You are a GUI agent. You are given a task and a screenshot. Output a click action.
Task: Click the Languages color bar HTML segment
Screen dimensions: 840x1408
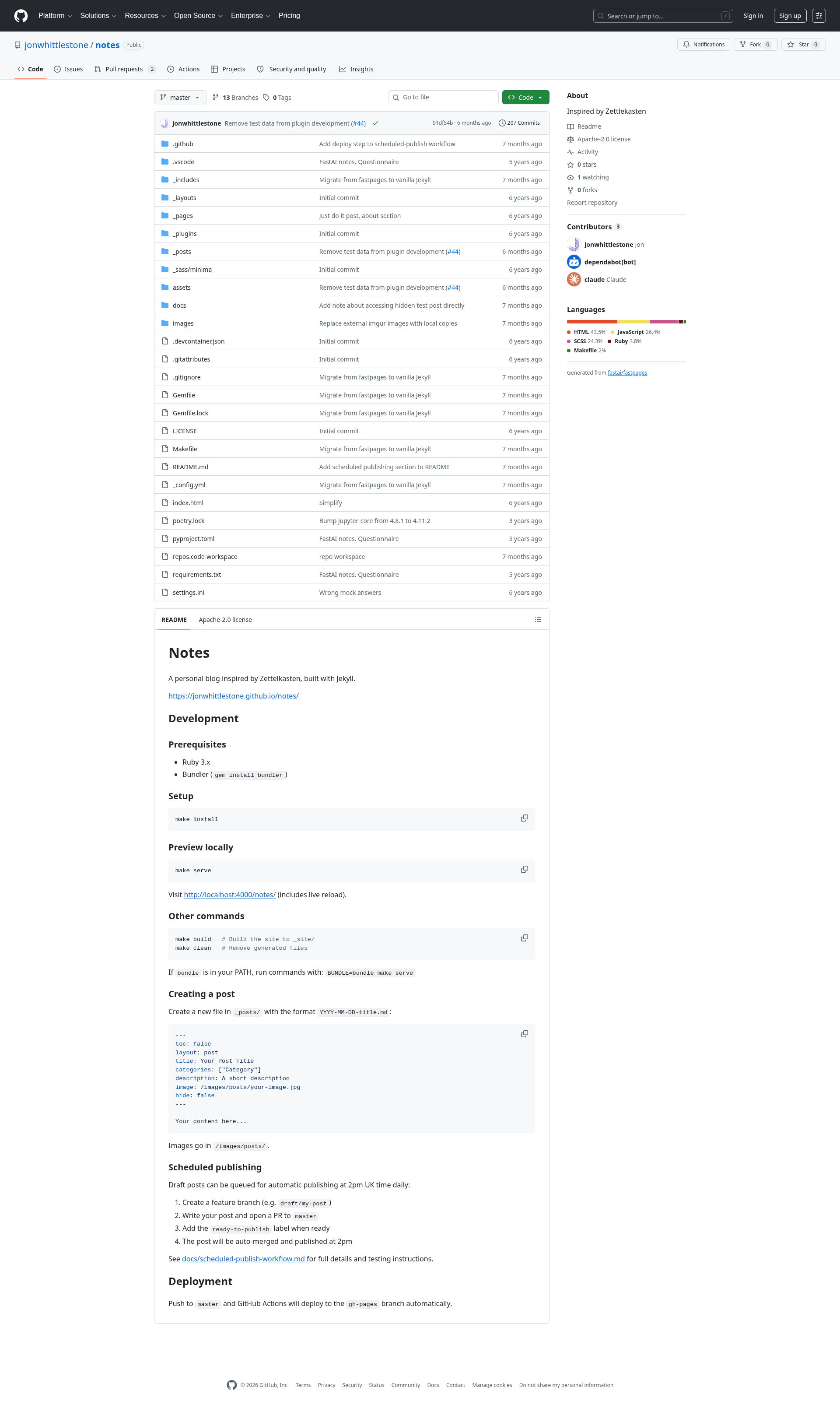click(592, 322)
